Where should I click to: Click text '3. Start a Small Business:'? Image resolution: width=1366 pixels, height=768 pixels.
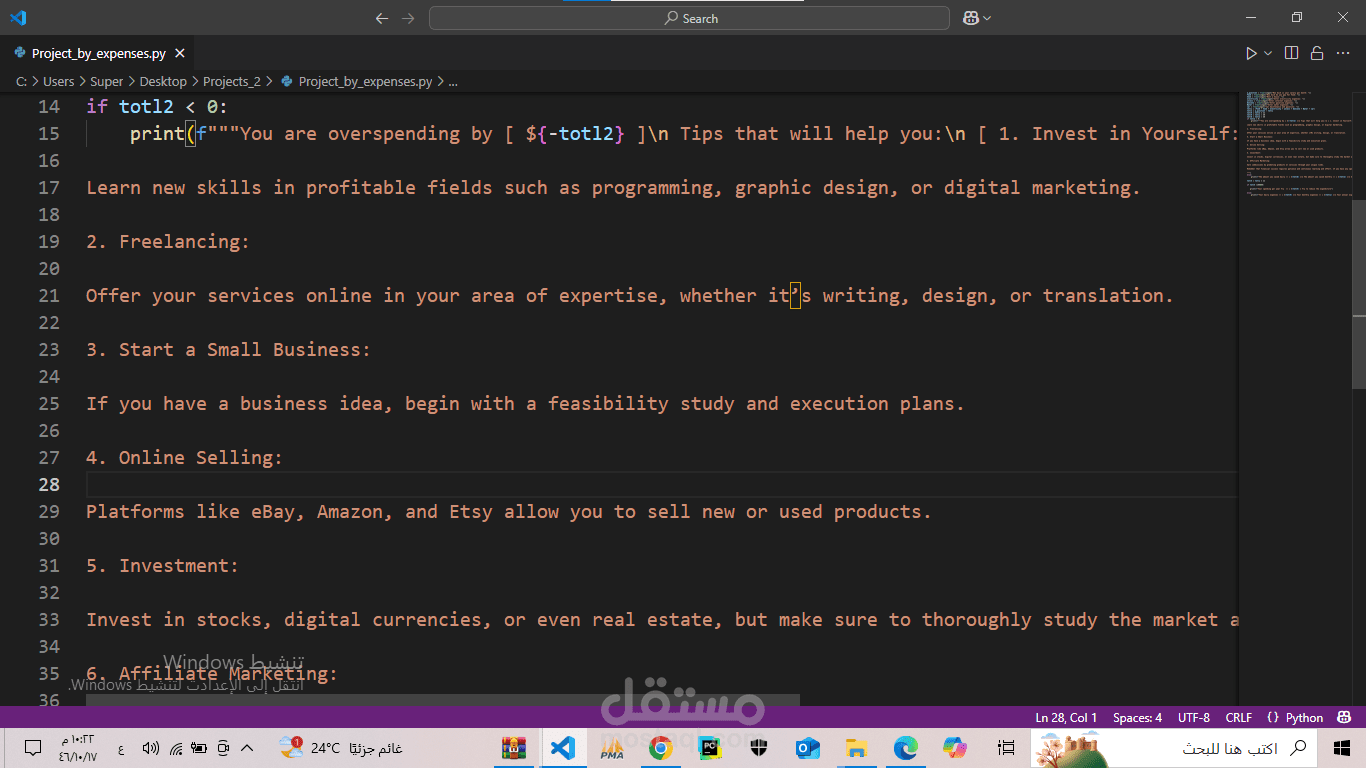228,349
